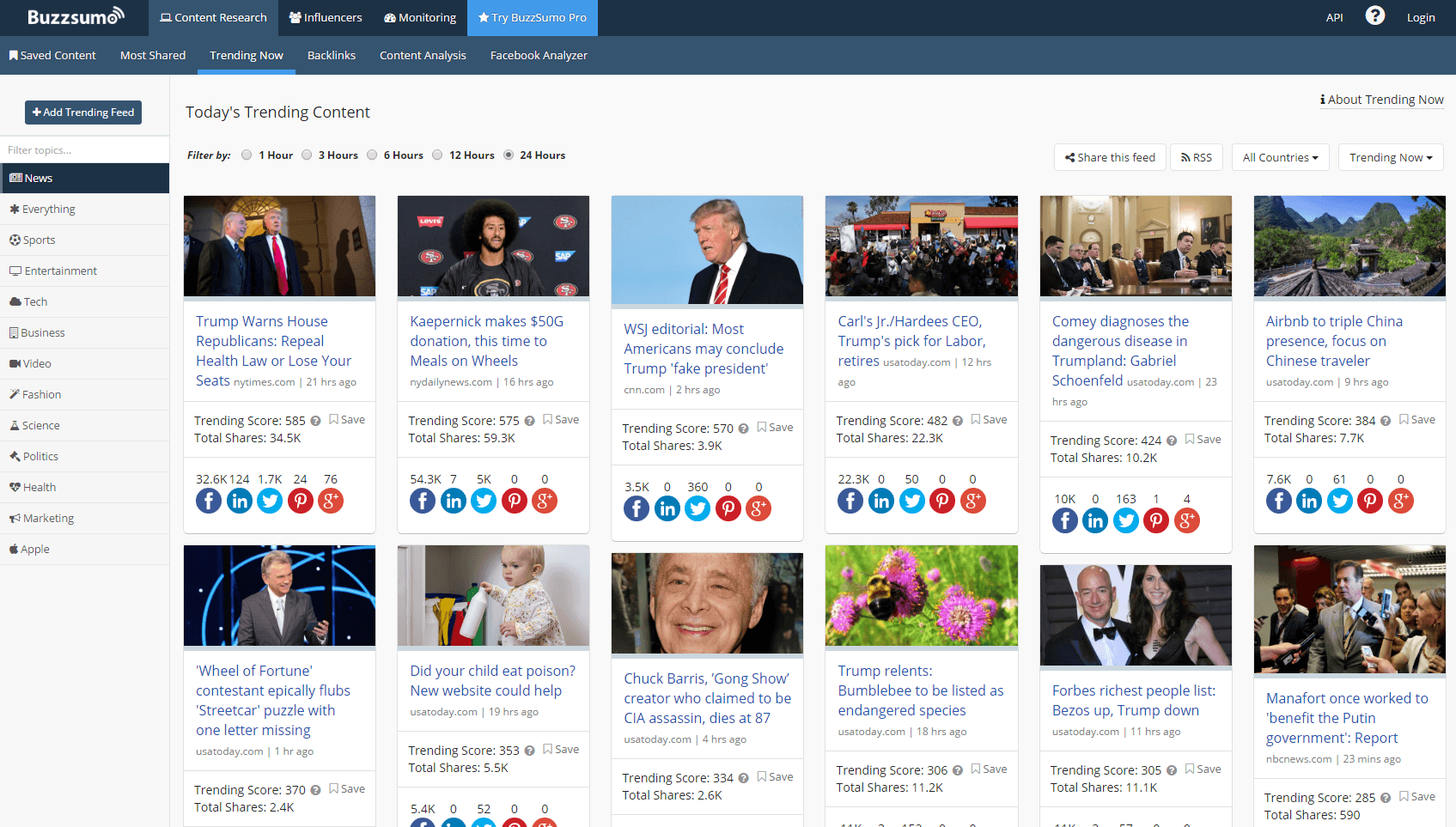1456x827 pixels.
Task: Switch to the Most Shared tab
Action: point(153,55)
